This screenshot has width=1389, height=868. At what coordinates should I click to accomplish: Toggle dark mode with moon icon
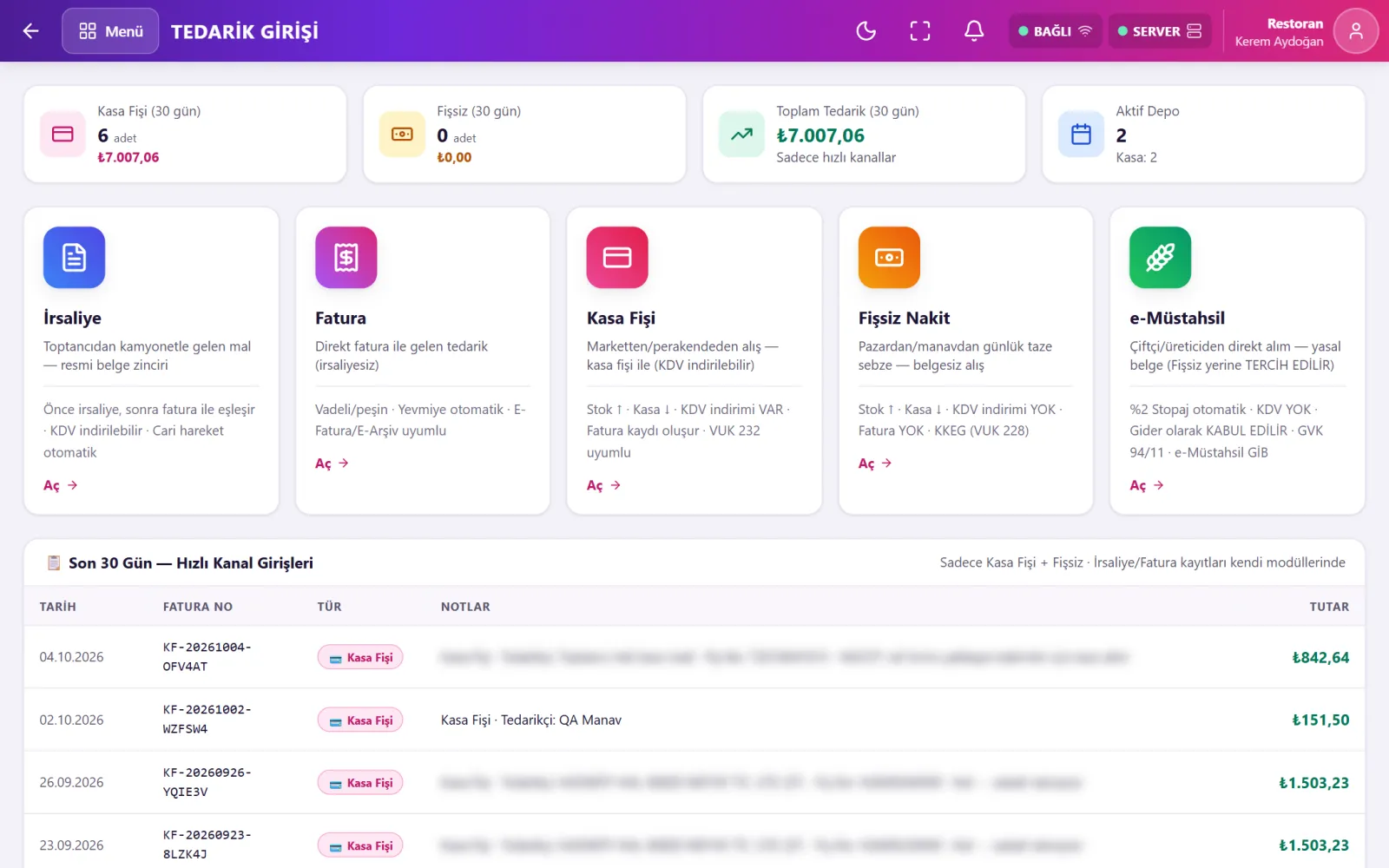coord(866,31)
